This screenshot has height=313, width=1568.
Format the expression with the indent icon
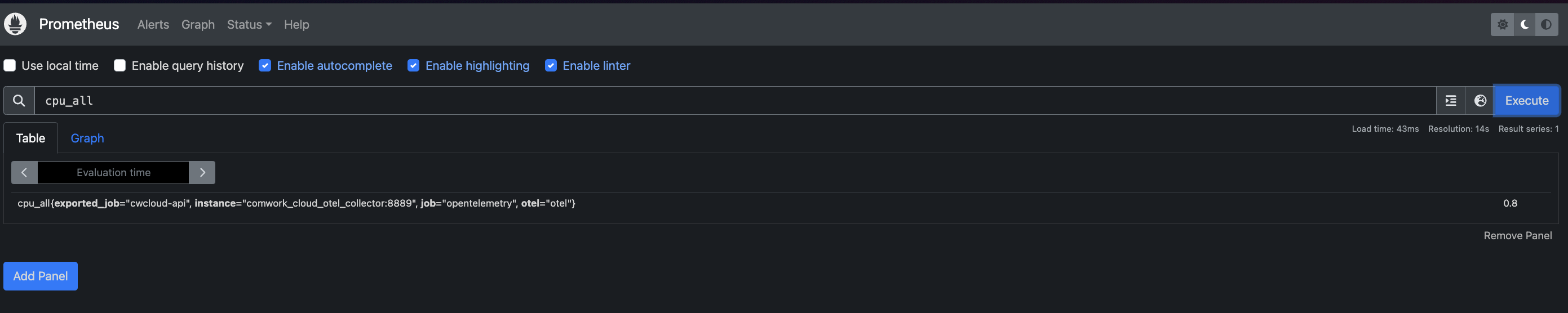click(1451, 101)
